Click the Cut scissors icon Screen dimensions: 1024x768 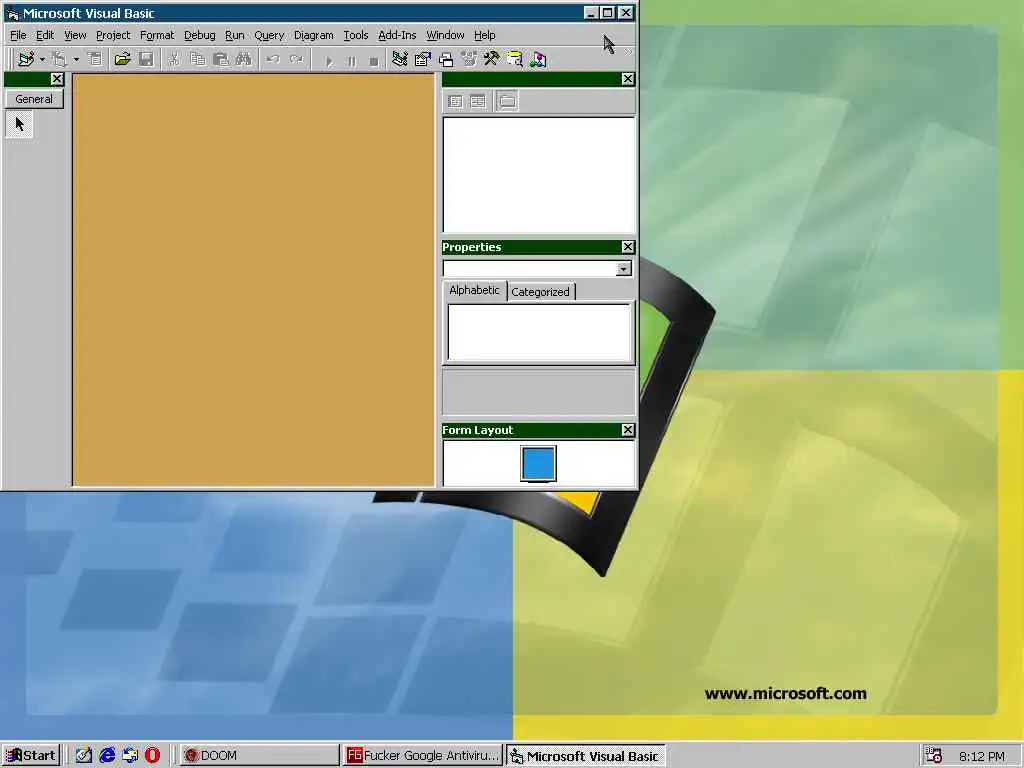tap(174, 59)
